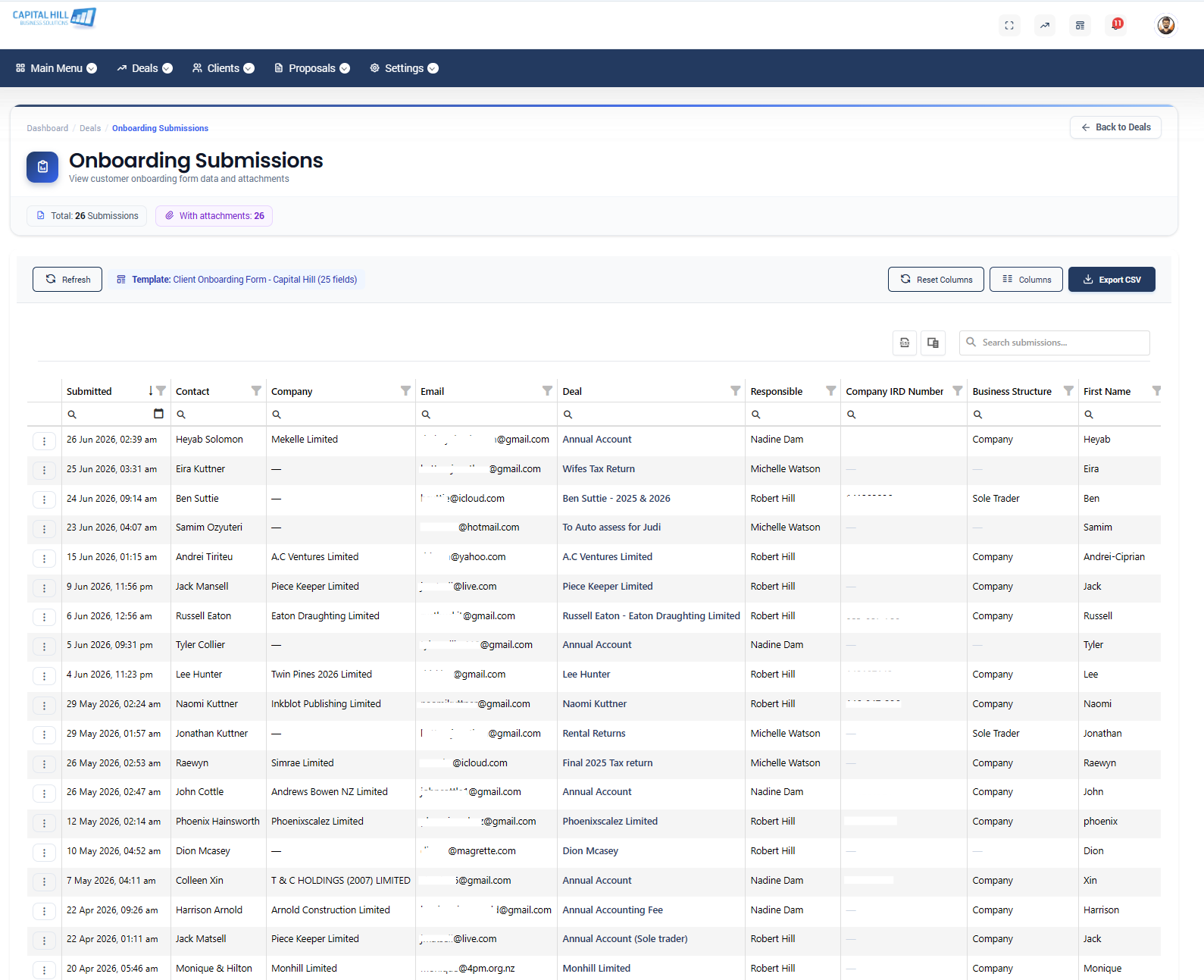Expand the Proposals menu

click(x=311, y=68)
